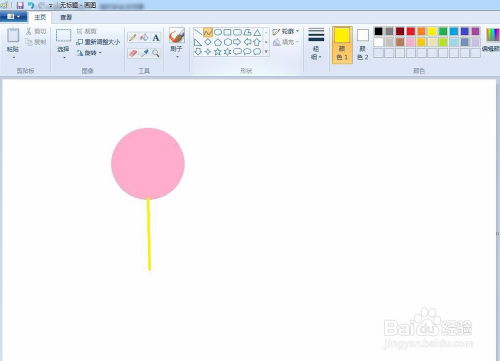Choose the Oval callout shape
500x361 pixels.
pyautogui.click(x=247, y=52)
